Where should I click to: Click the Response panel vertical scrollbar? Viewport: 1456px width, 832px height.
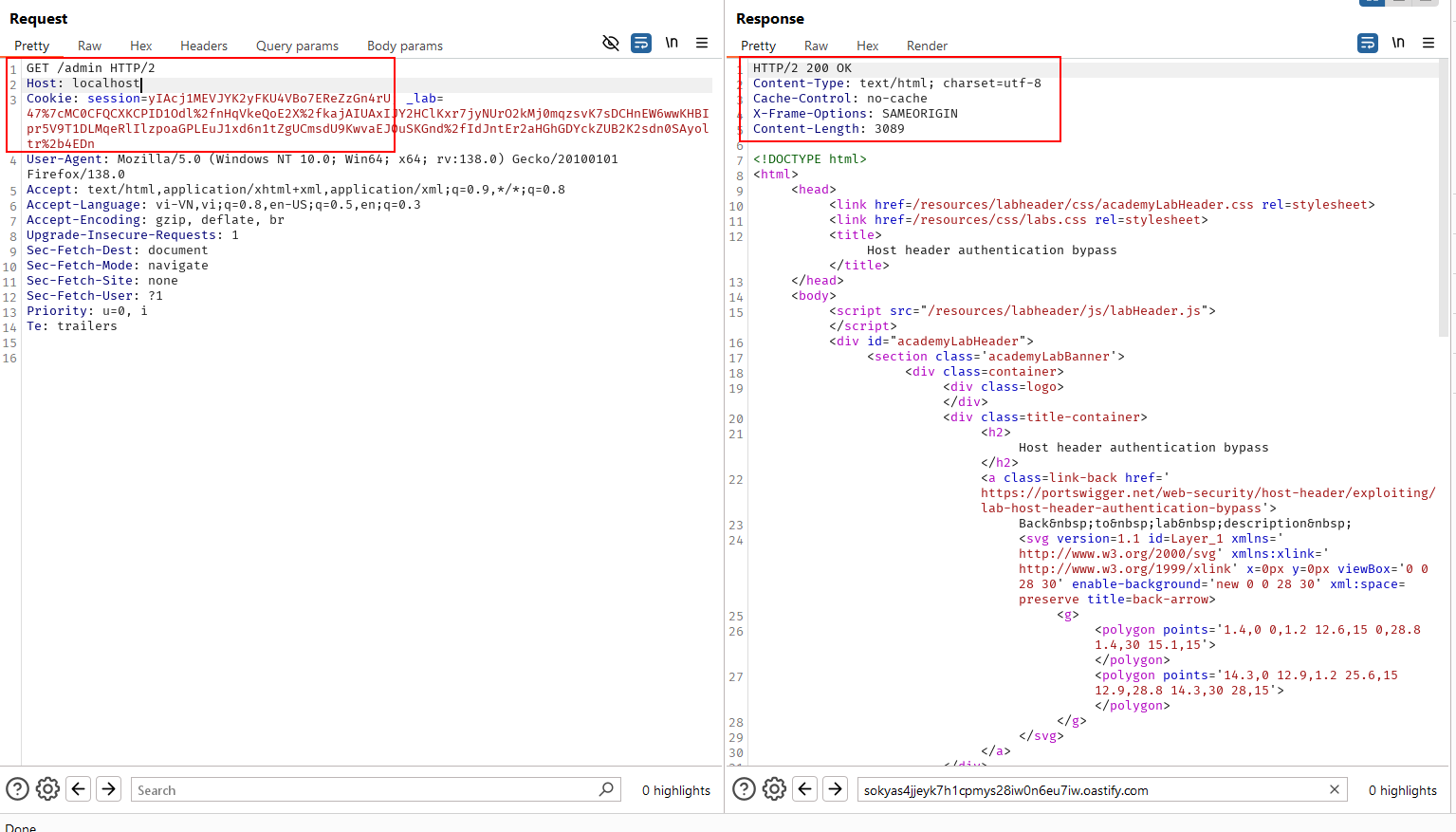pos(1444,199)
